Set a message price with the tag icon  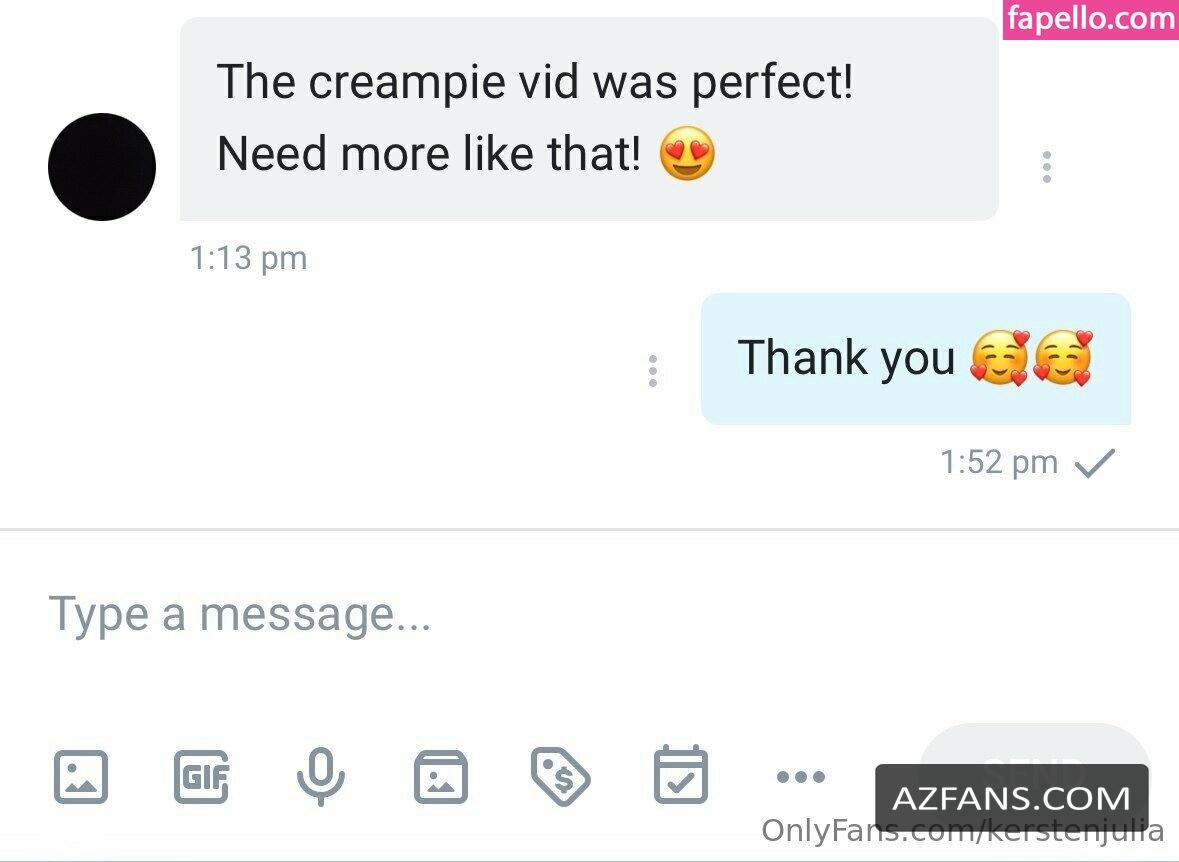(560, 776)
